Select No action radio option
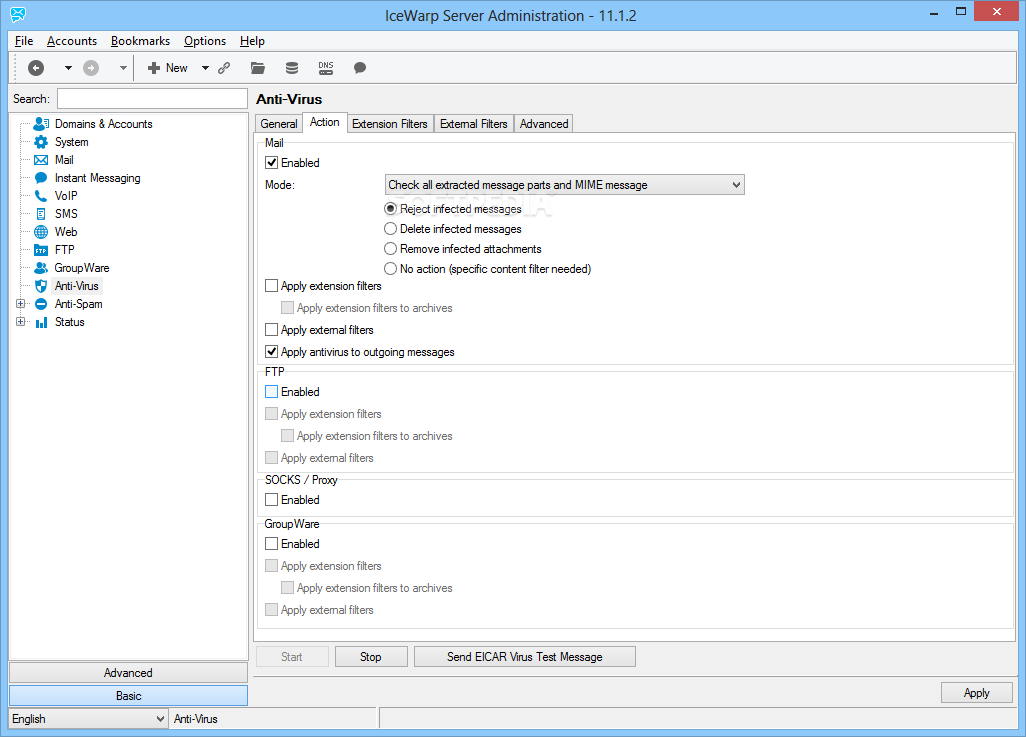Image resolution: width=1026 pixels, height=737 pixels. coord(391,269)
